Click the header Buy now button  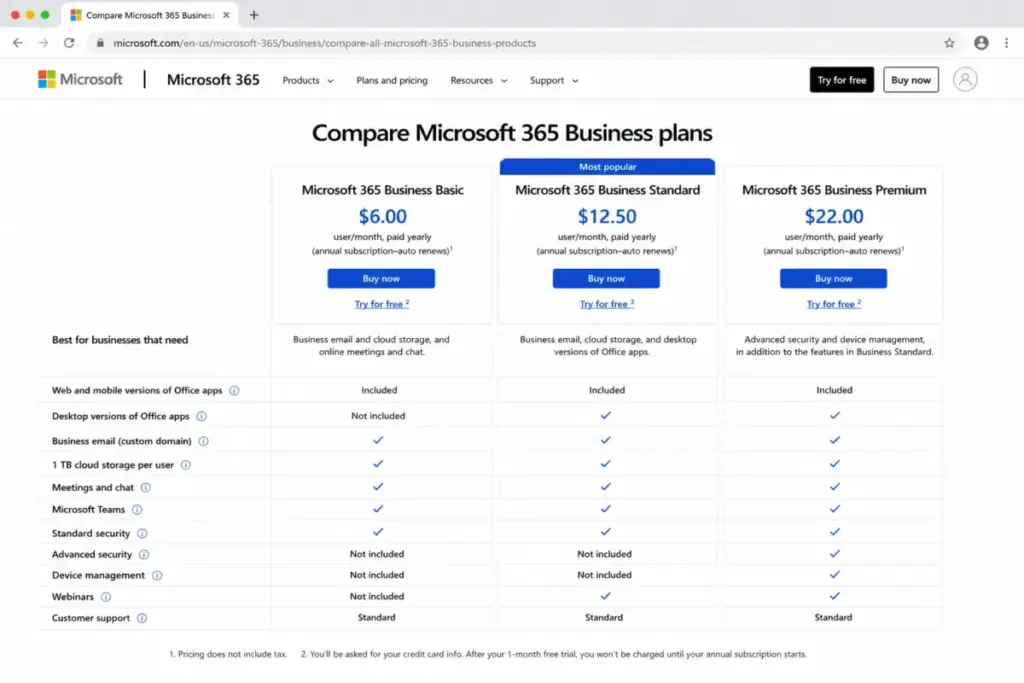coord(910,80)
